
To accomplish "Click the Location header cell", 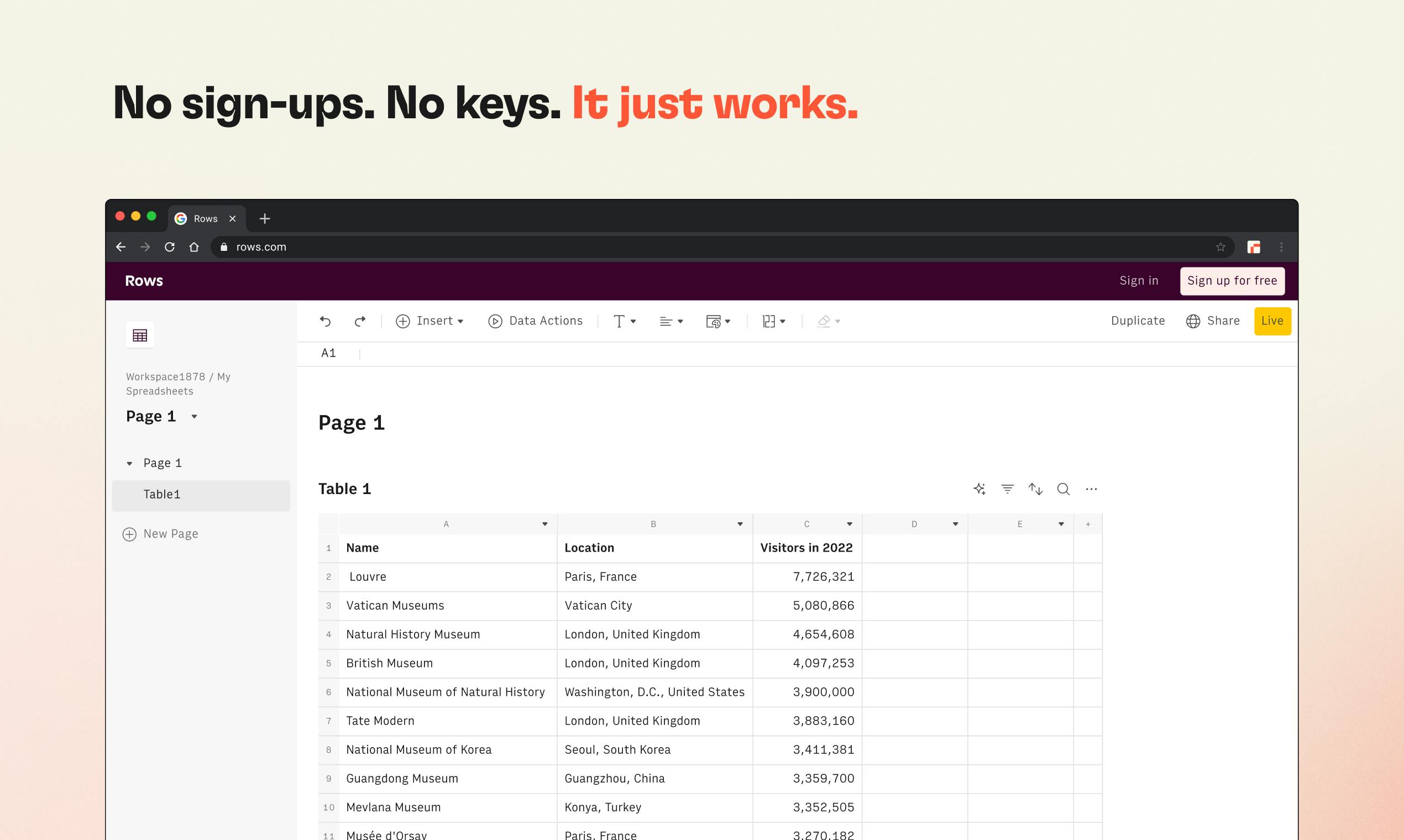I will (x=655, y=548).
